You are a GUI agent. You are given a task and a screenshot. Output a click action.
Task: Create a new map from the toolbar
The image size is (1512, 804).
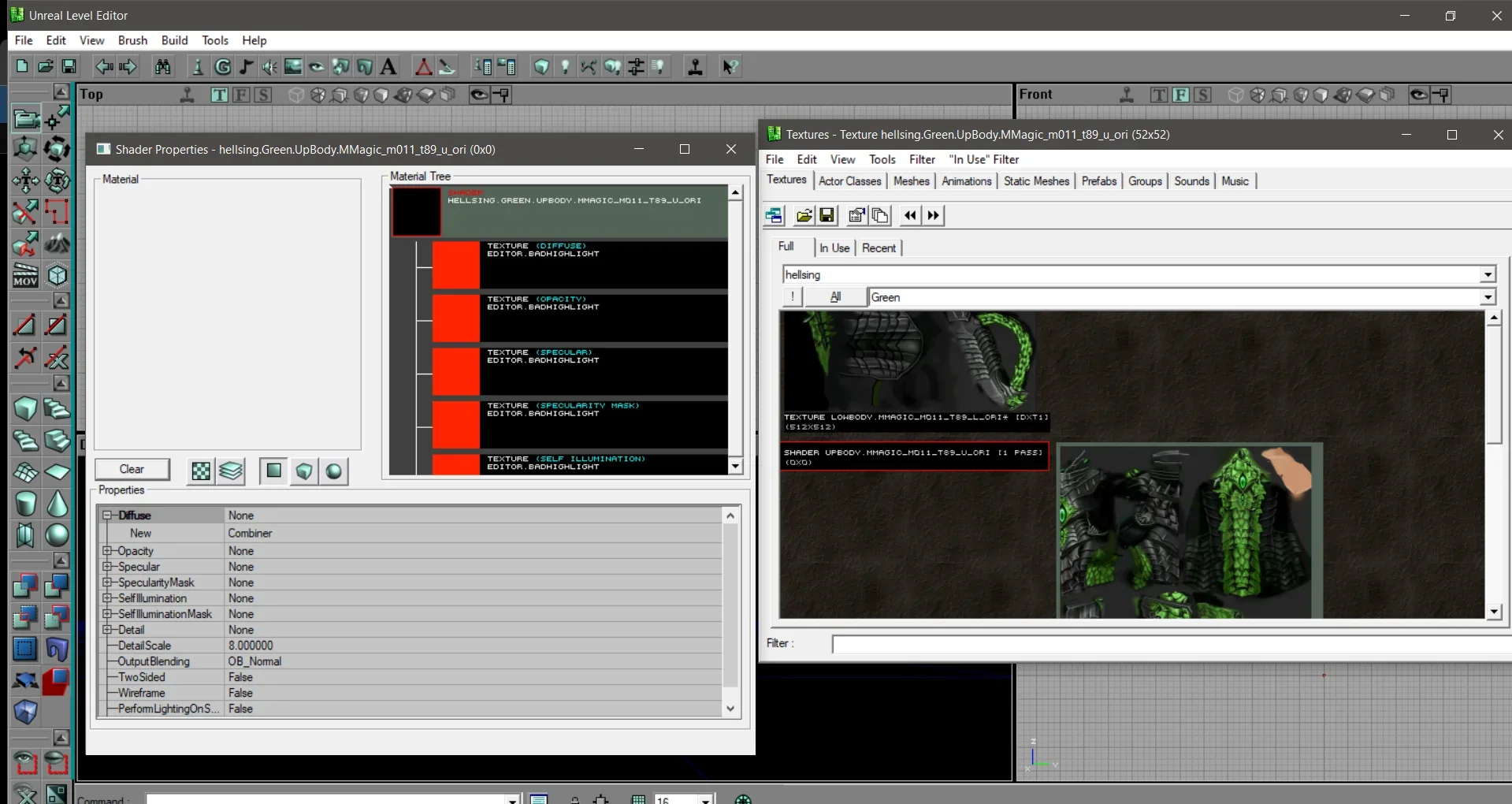coord(22,67)
